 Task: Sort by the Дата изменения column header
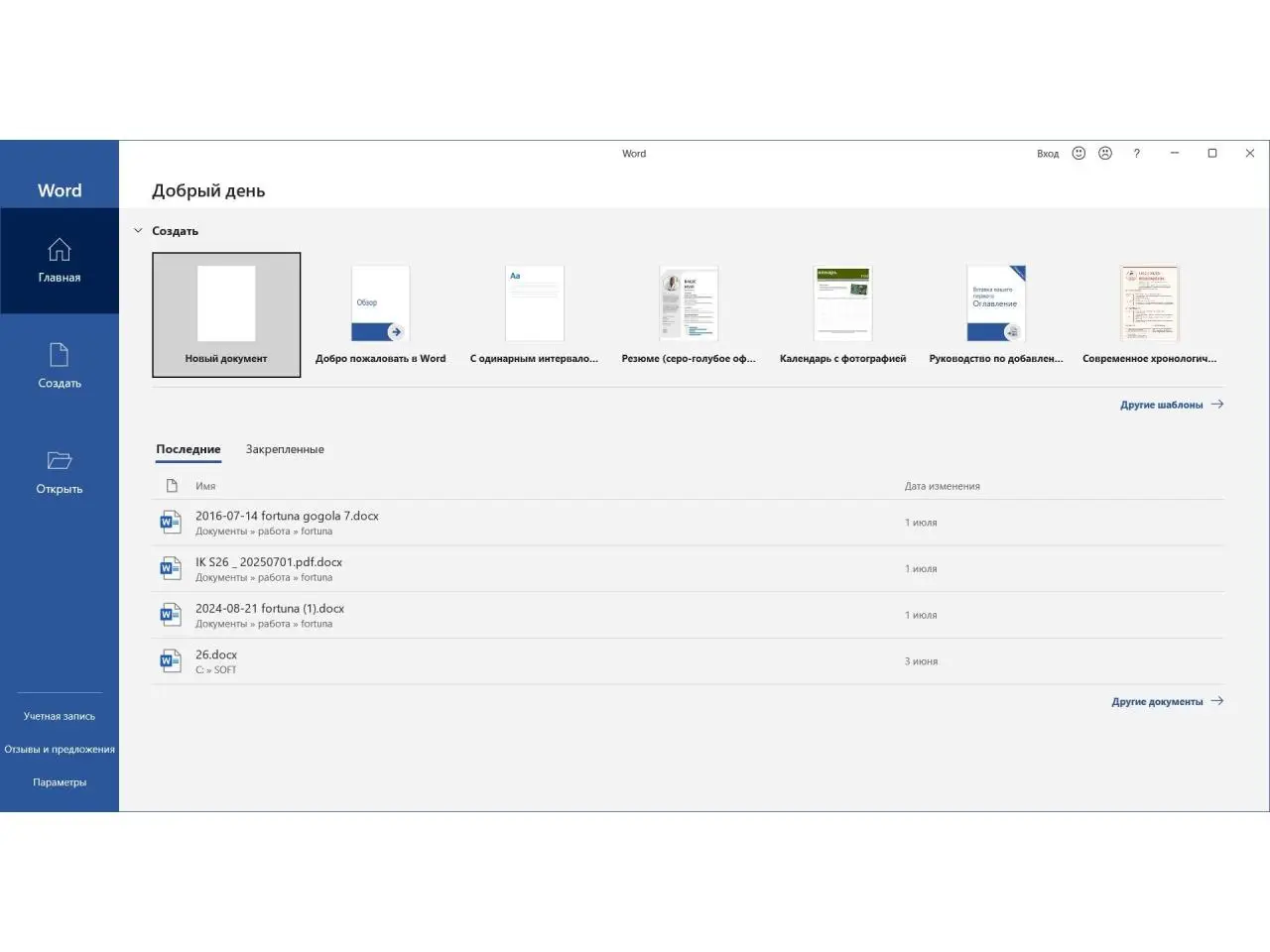point(943,486)
